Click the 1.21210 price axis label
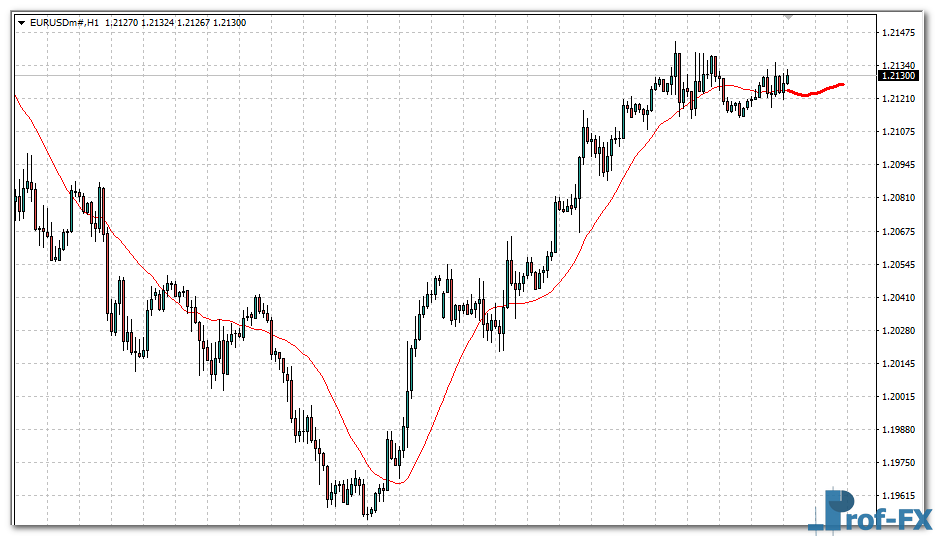Screen dimensions: 935x536 (x=898, y=99)
